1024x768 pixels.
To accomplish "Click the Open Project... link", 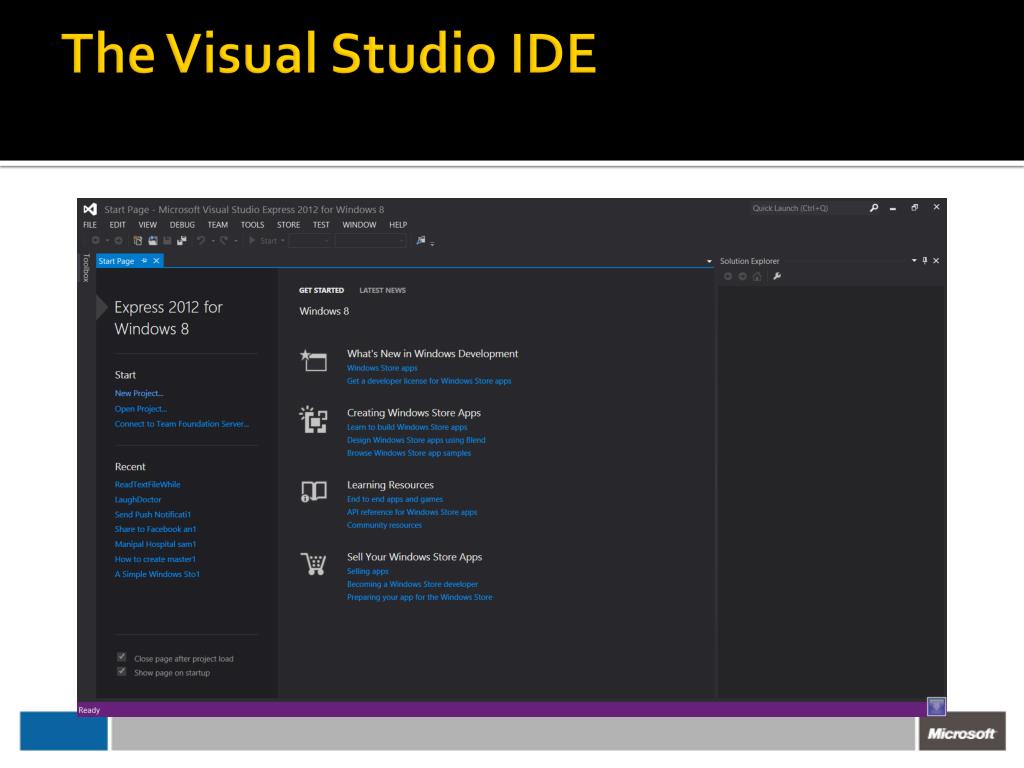I will click(x=141, y=409).
